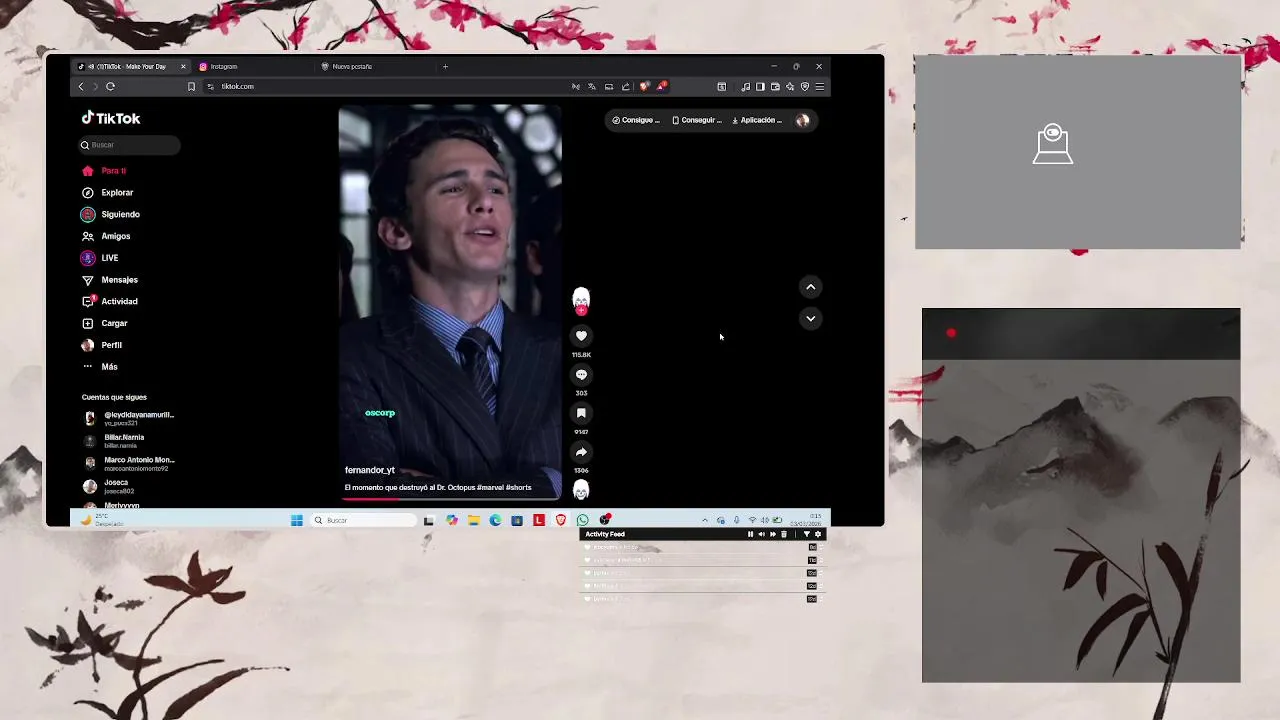Open Activity Feed settings gear

click(x=818, y=534)
